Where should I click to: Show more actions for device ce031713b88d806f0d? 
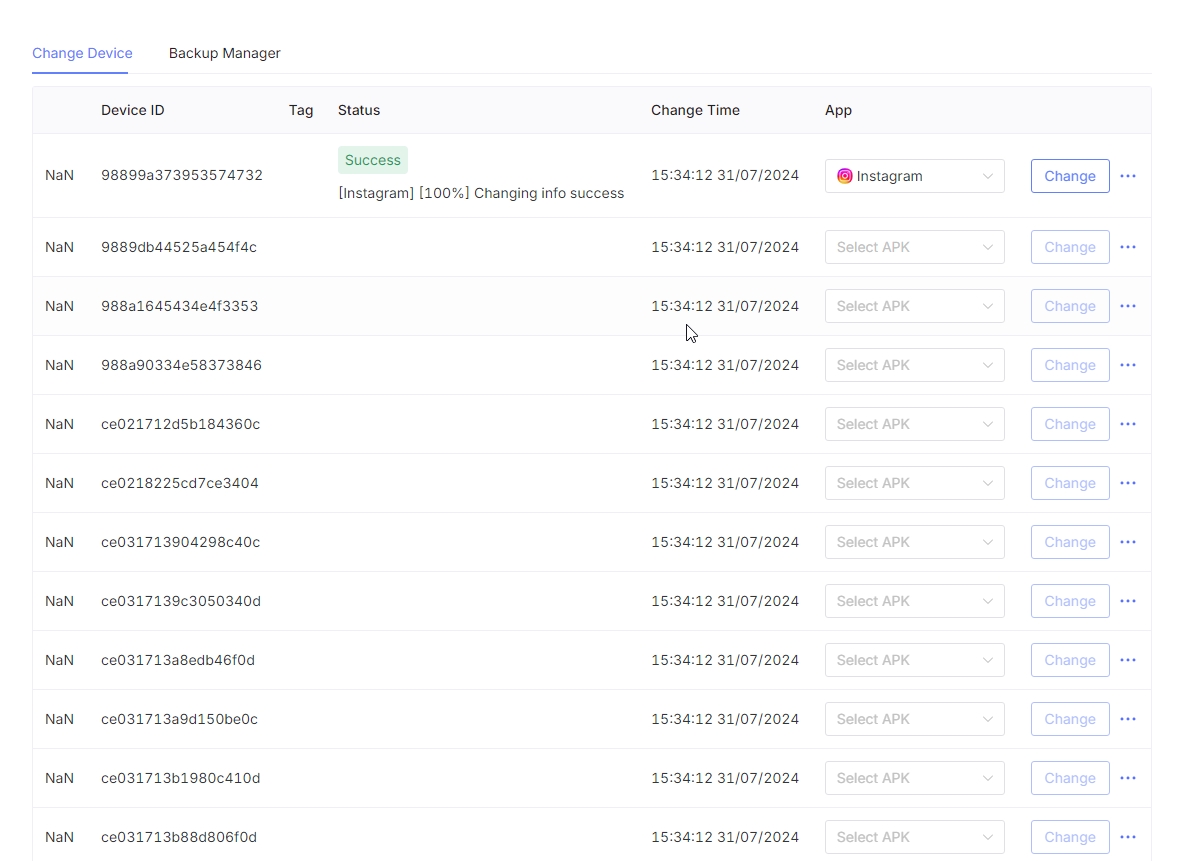[x=1128, y=837]
